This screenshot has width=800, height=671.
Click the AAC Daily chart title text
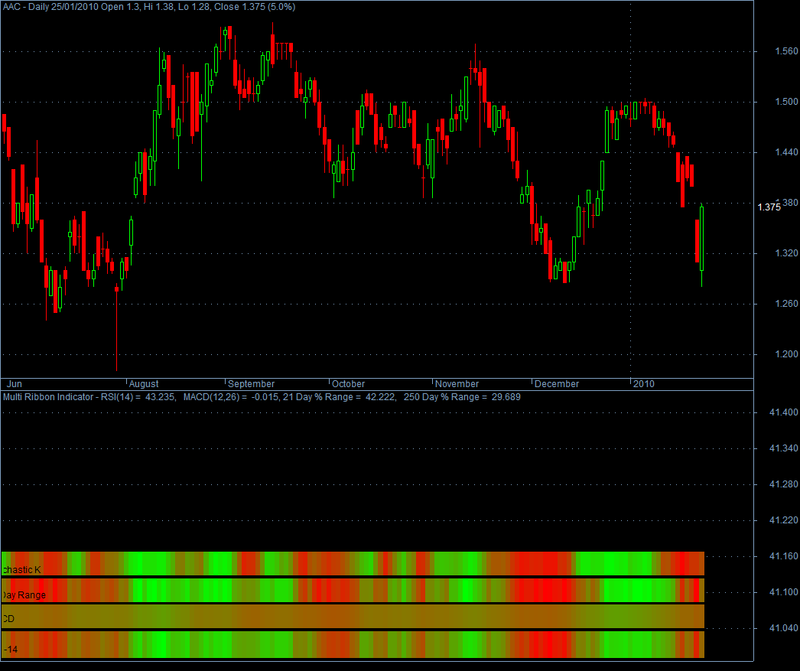click(149, 7)
